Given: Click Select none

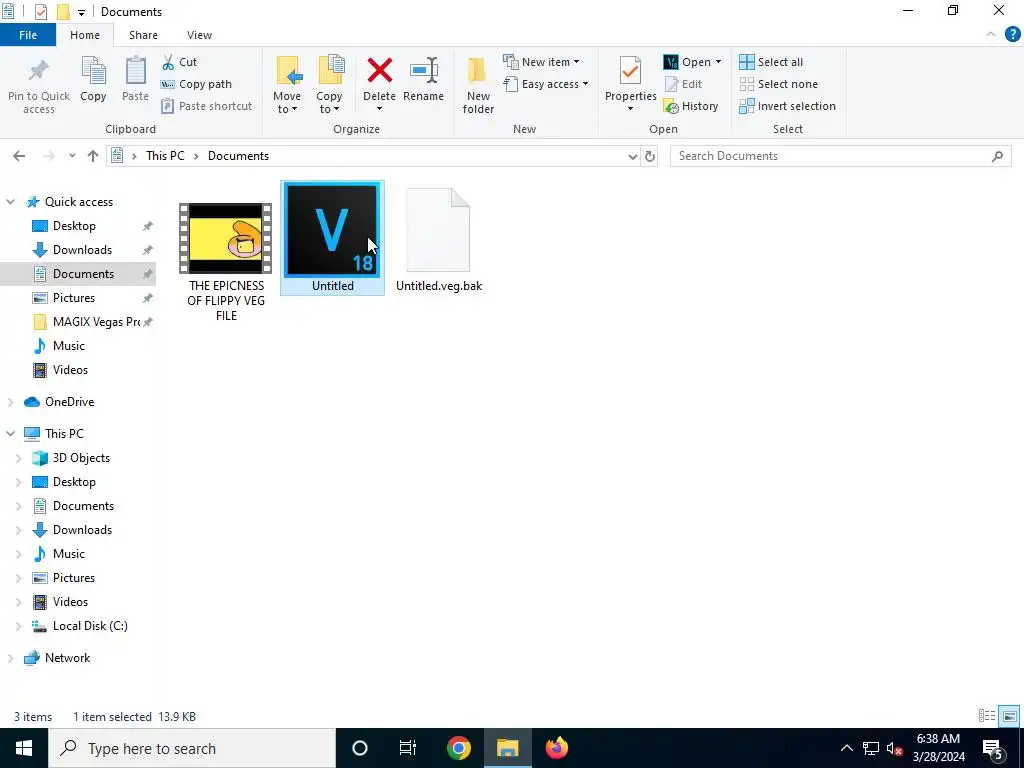Looking at the screenshot, I should coord(778,84).
